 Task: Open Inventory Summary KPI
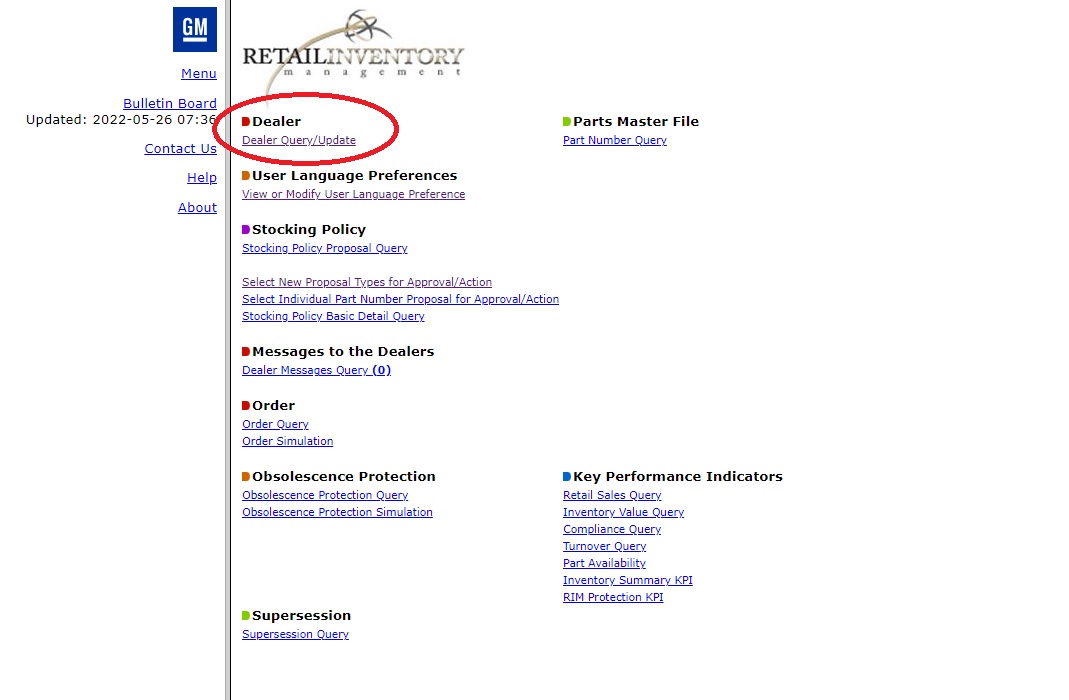[x=628, y=580]
